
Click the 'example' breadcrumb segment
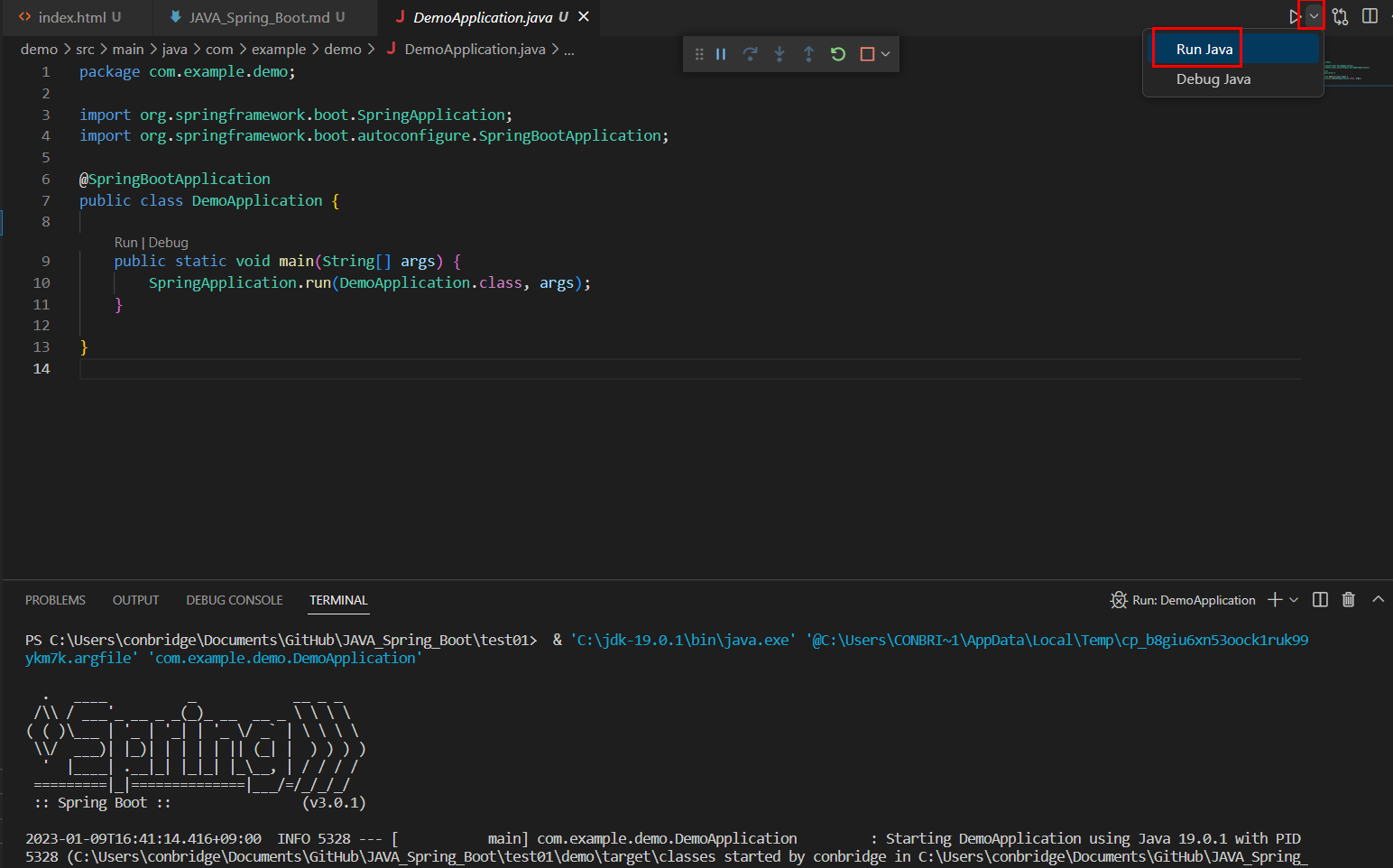[279, 50]
